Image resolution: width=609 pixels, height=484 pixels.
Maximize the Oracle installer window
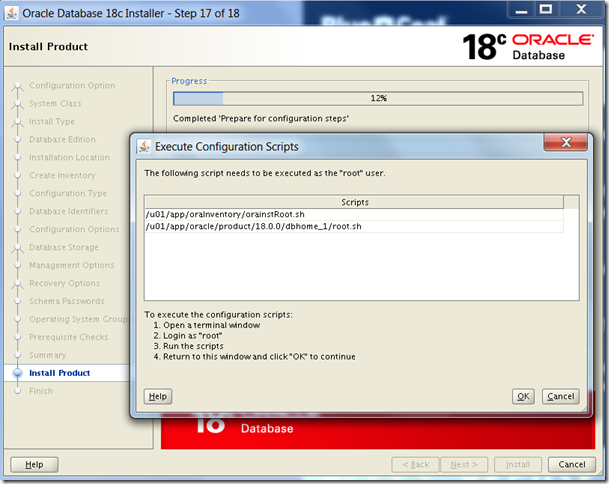tap(546, 9)
